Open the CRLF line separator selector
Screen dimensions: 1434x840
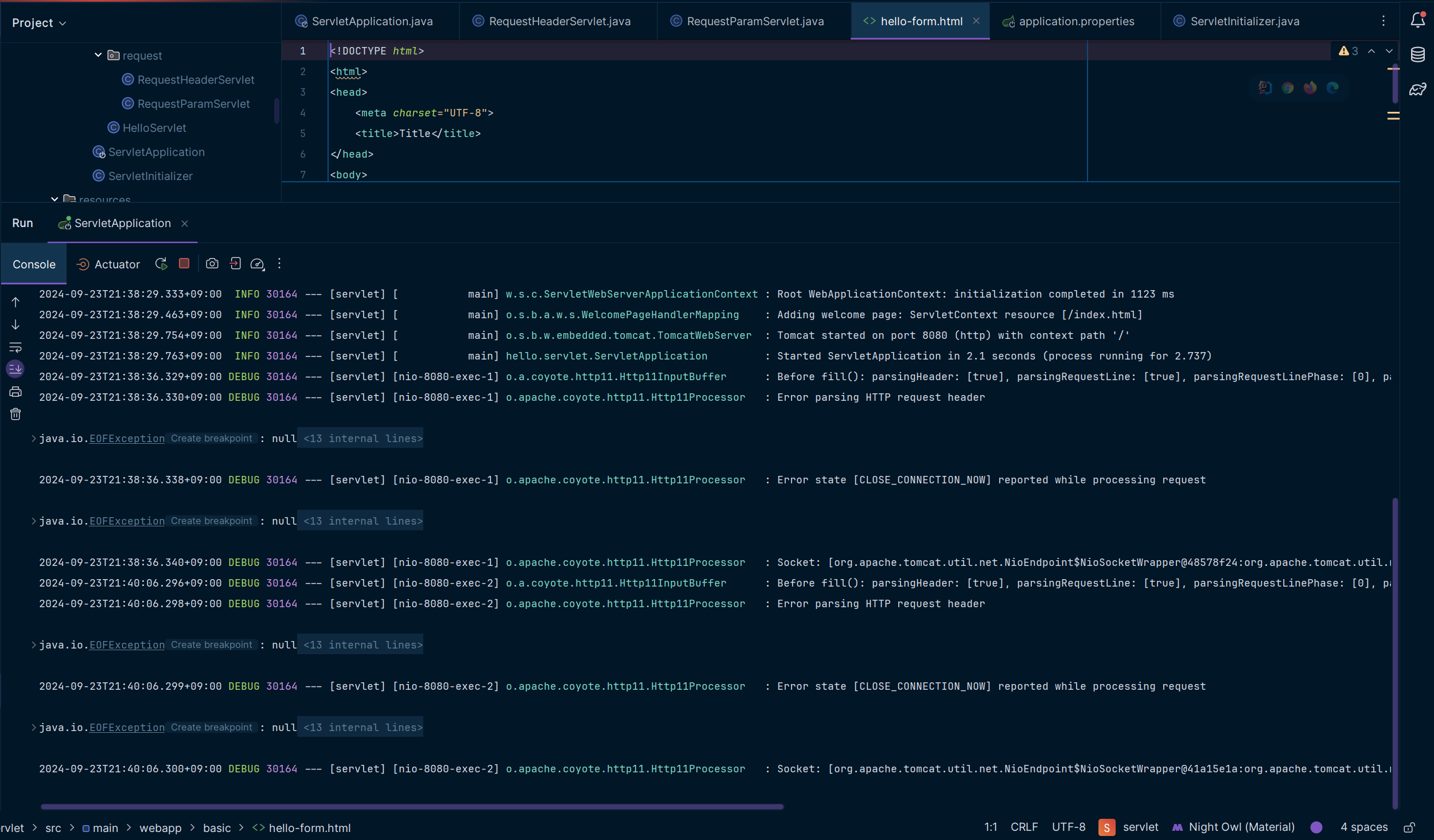coord(1024,827)
